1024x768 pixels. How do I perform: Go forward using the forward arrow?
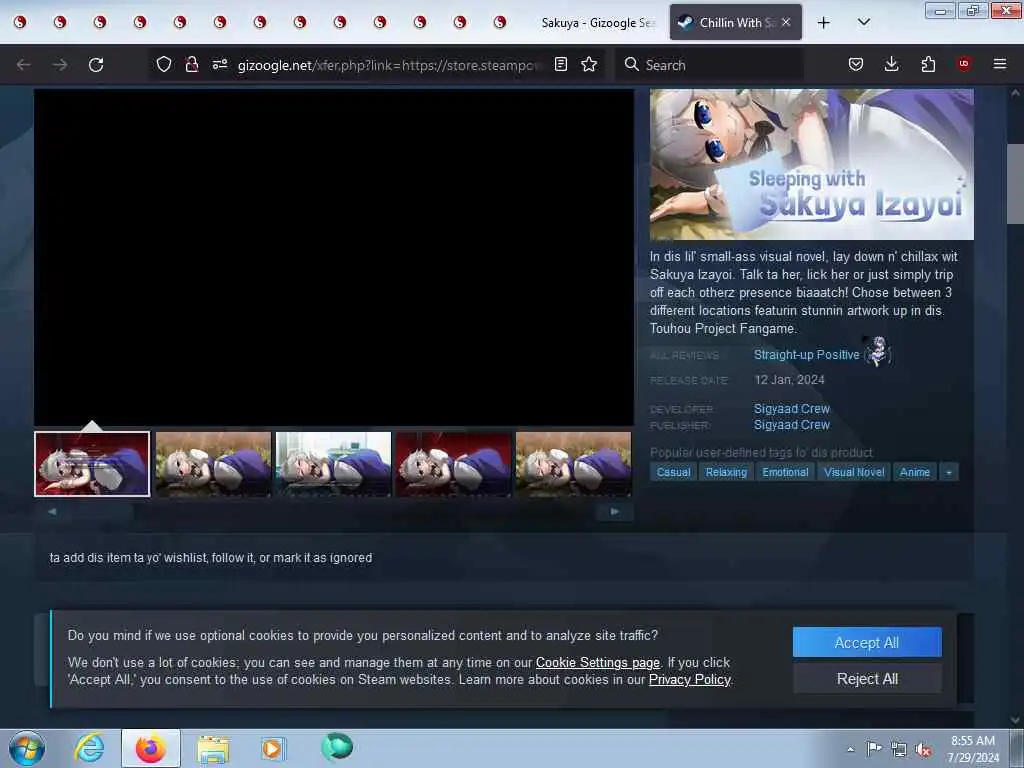coord(60,65)
